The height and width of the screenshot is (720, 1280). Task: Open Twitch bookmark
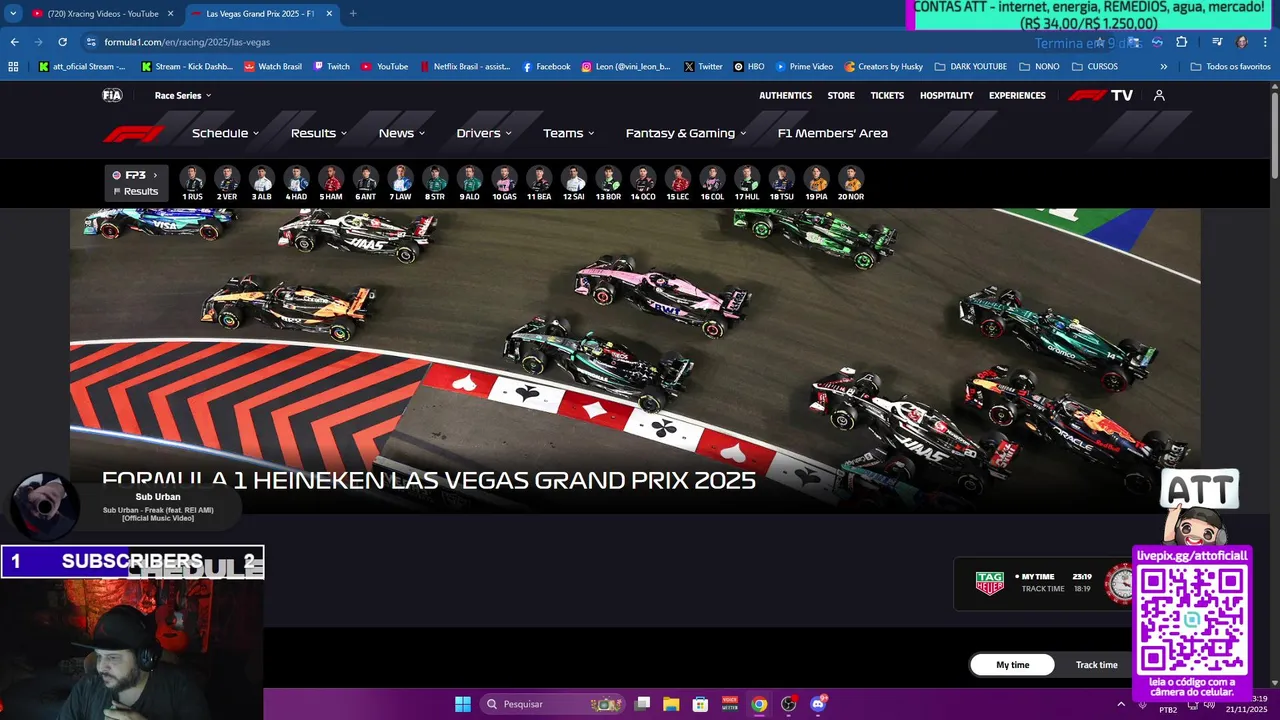331,66
